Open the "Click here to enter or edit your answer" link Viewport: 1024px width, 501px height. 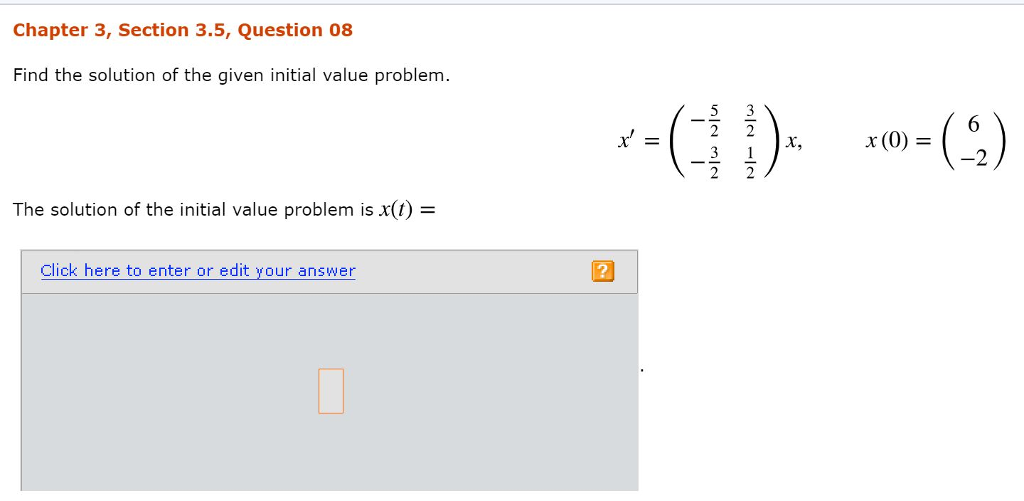[198, 271]
